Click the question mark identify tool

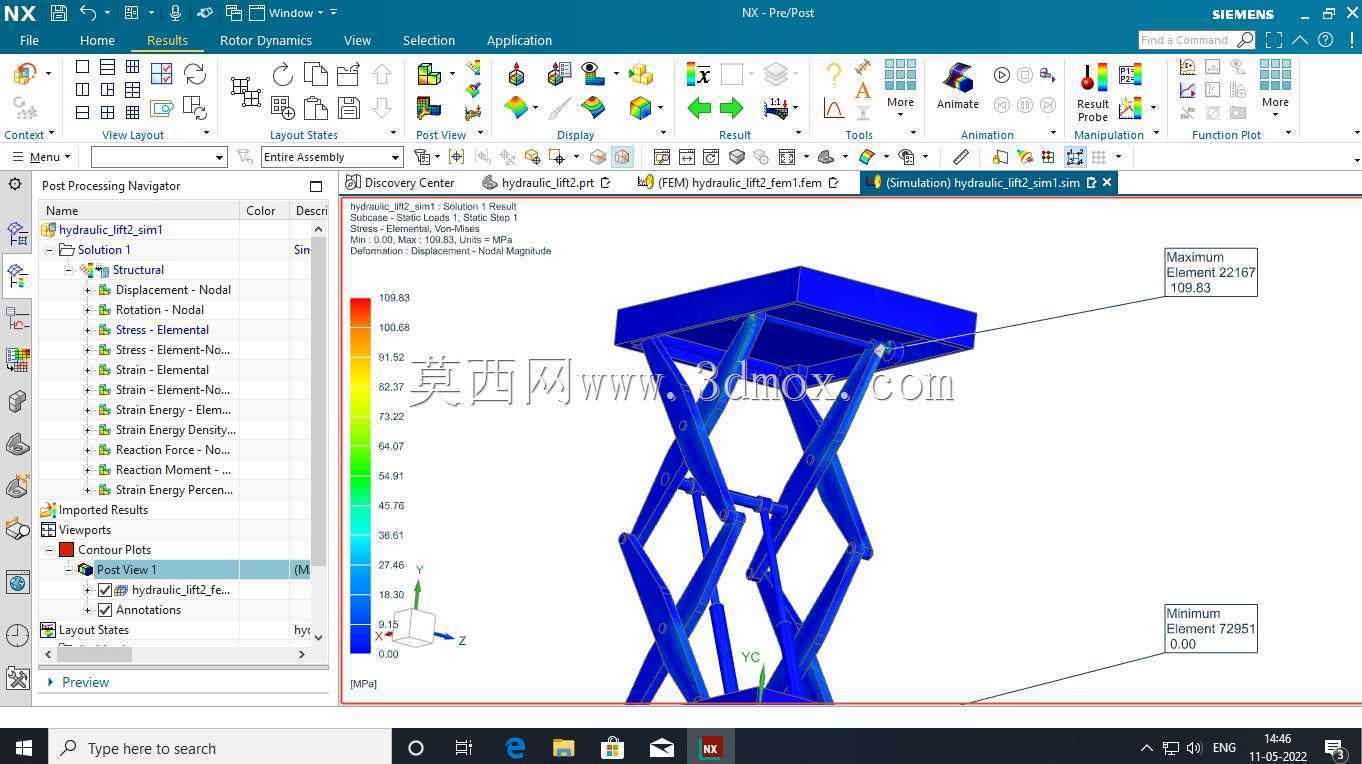click(833, 73)
